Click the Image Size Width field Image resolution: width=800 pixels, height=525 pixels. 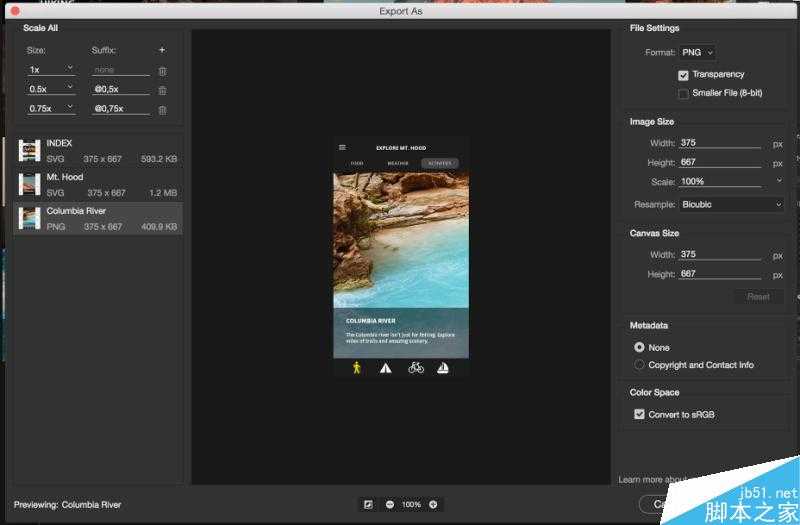(x=719, y=143)
